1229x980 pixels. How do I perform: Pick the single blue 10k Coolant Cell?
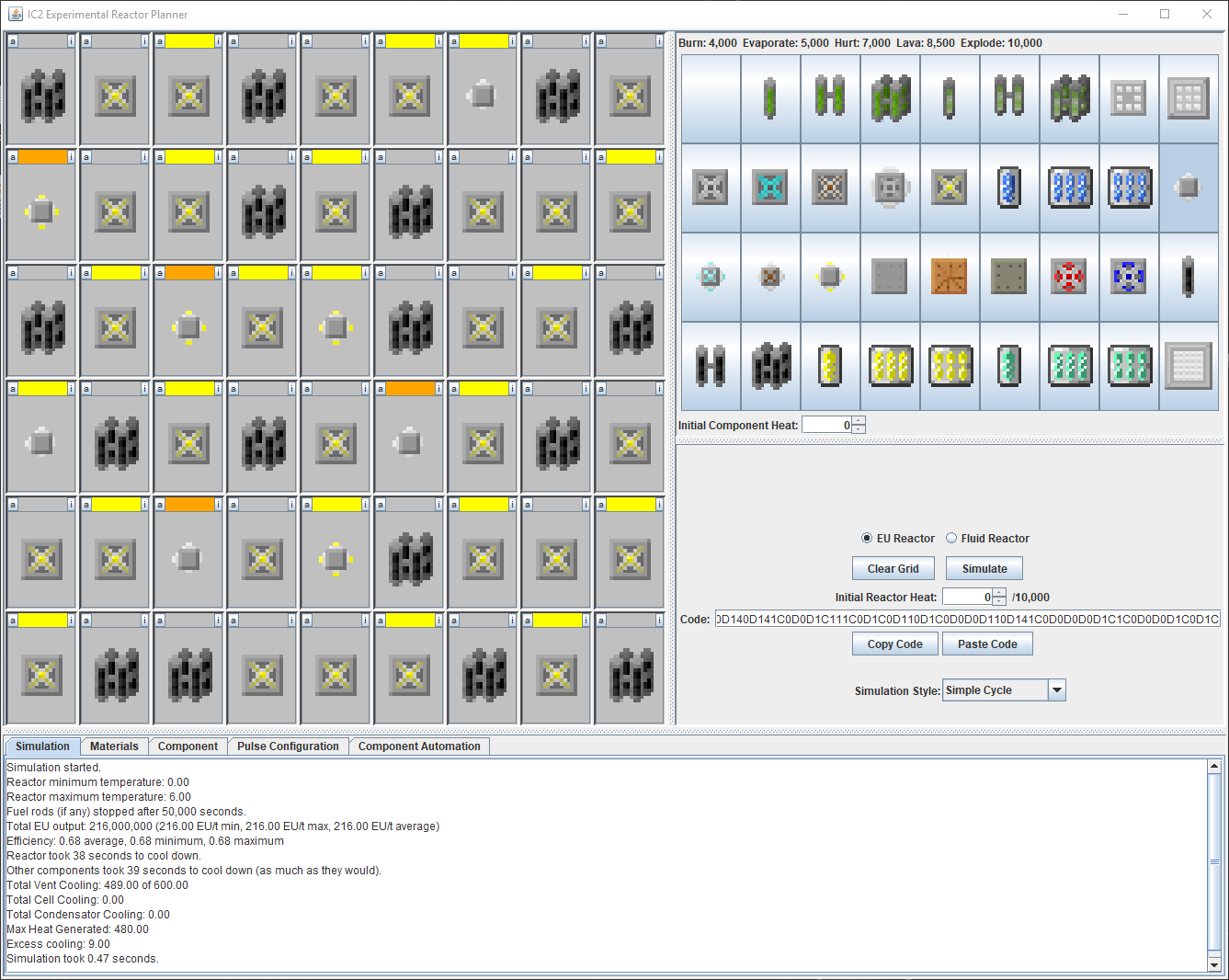tap(1009, 188)
